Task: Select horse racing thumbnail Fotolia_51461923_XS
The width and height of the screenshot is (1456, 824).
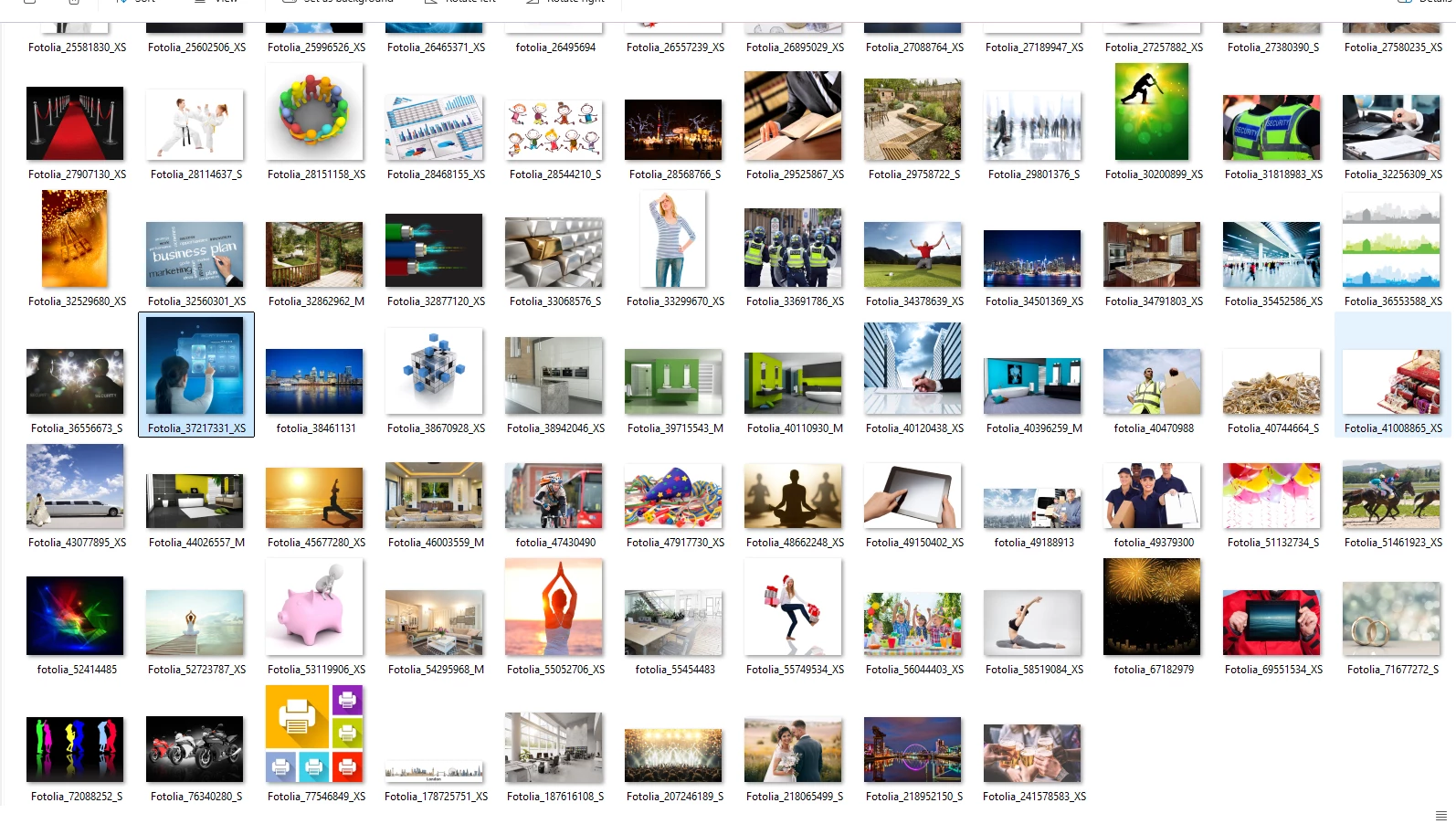Action: (x=1391, y=496)
